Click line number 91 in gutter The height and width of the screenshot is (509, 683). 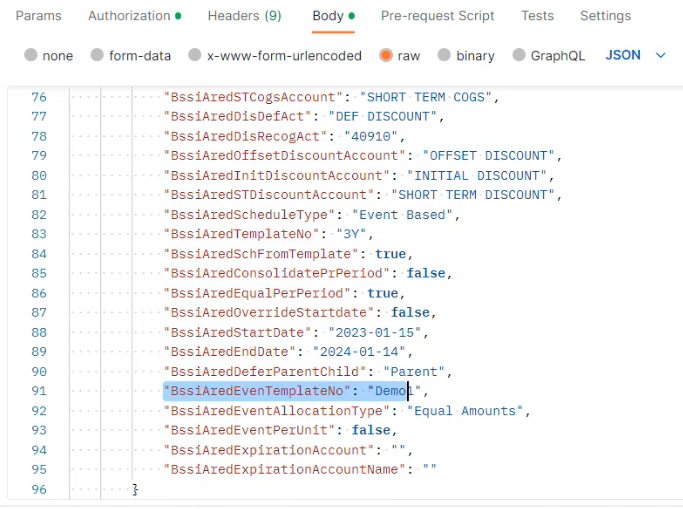pyautogui.click(x=39, y=391)
